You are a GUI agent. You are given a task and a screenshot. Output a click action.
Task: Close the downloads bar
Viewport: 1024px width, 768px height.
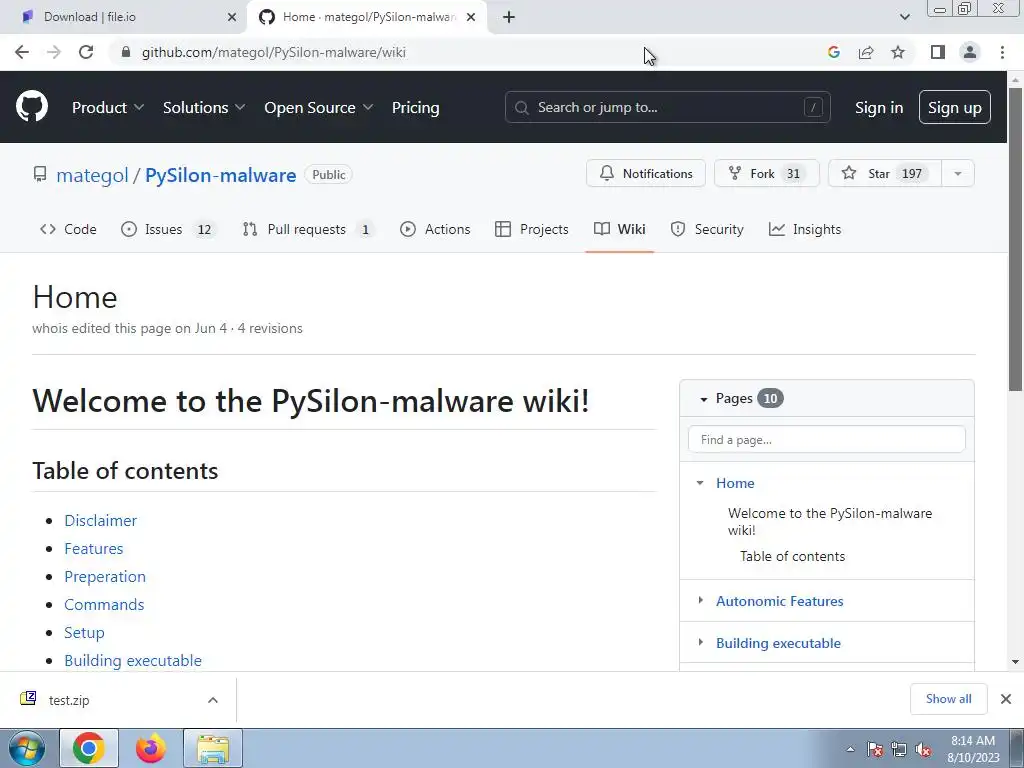[1006, 699]
